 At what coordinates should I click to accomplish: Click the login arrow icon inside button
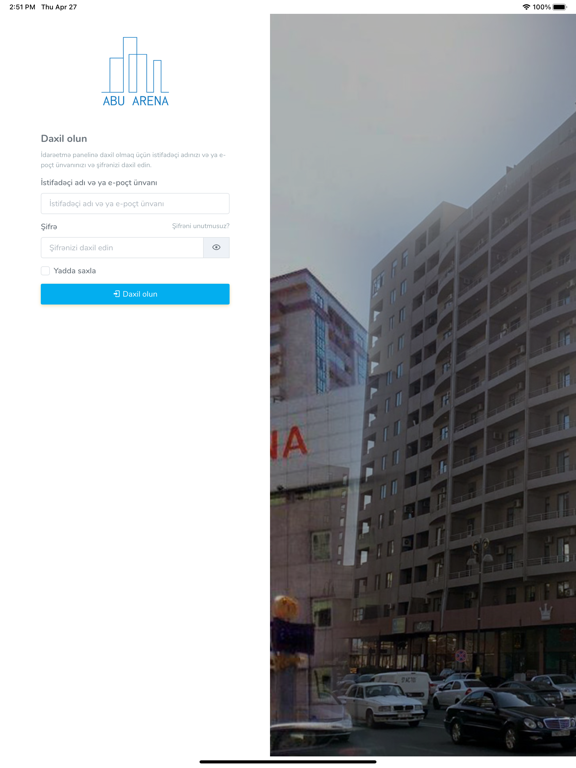coord(117,294)
